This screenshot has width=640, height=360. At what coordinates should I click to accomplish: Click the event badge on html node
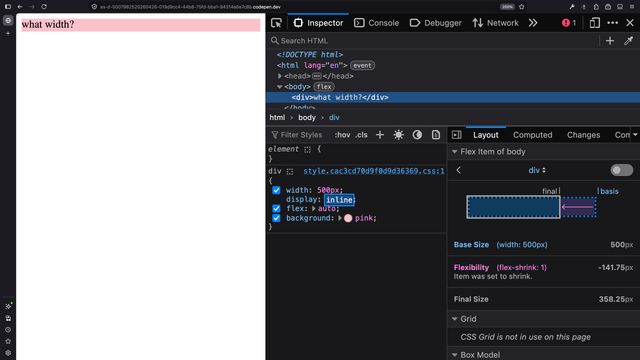pyautogui.click(x=362, y=65)
